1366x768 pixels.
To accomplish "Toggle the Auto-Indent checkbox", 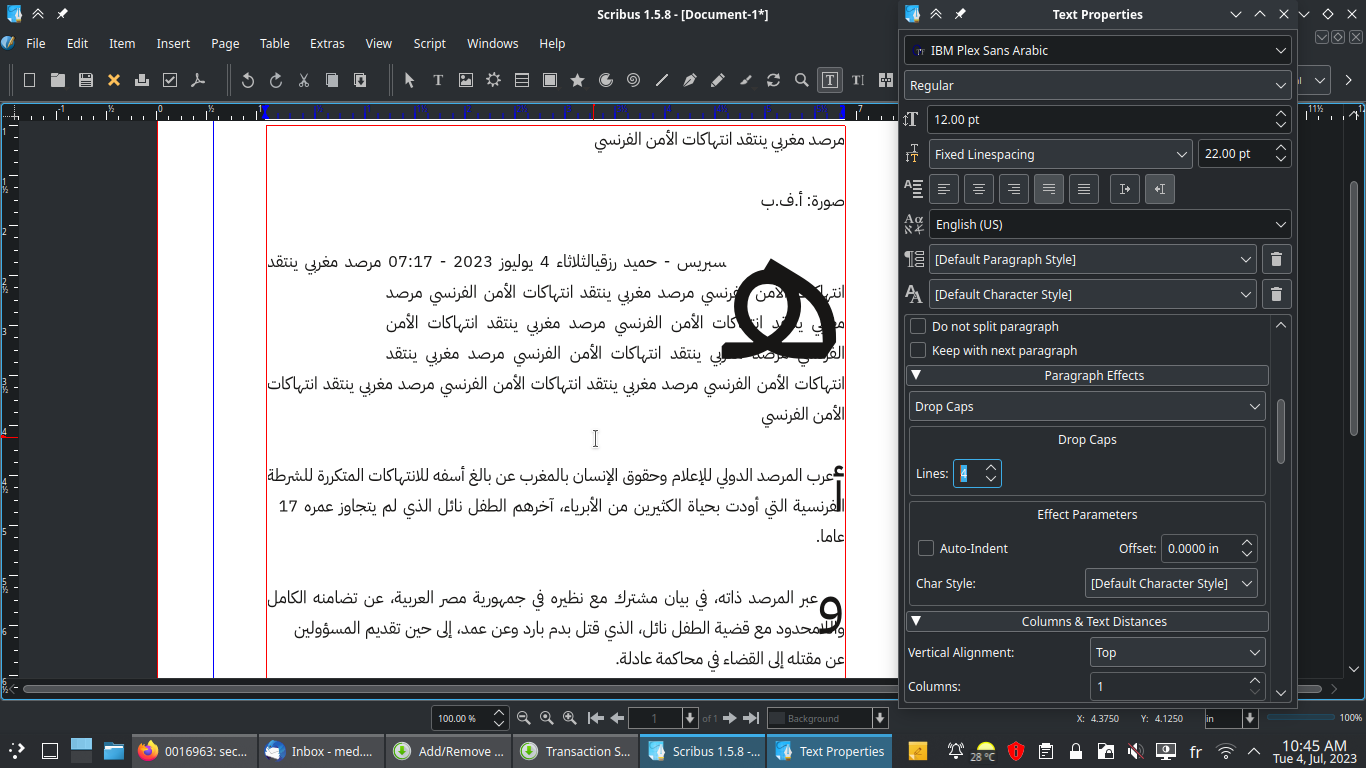I will click(x=926, y=549).
